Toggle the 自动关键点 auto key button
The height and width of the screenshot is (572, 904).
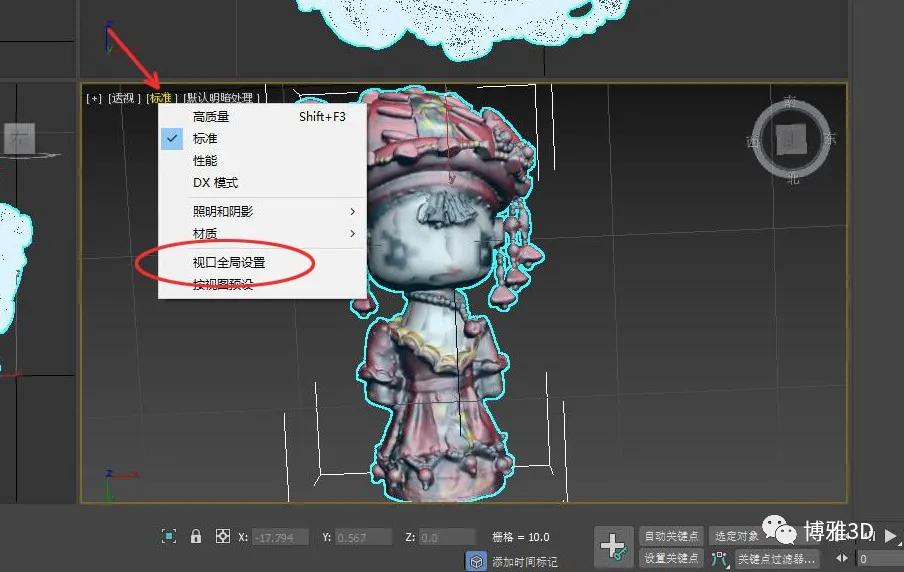pyautogui.click(x=671, y=536)
